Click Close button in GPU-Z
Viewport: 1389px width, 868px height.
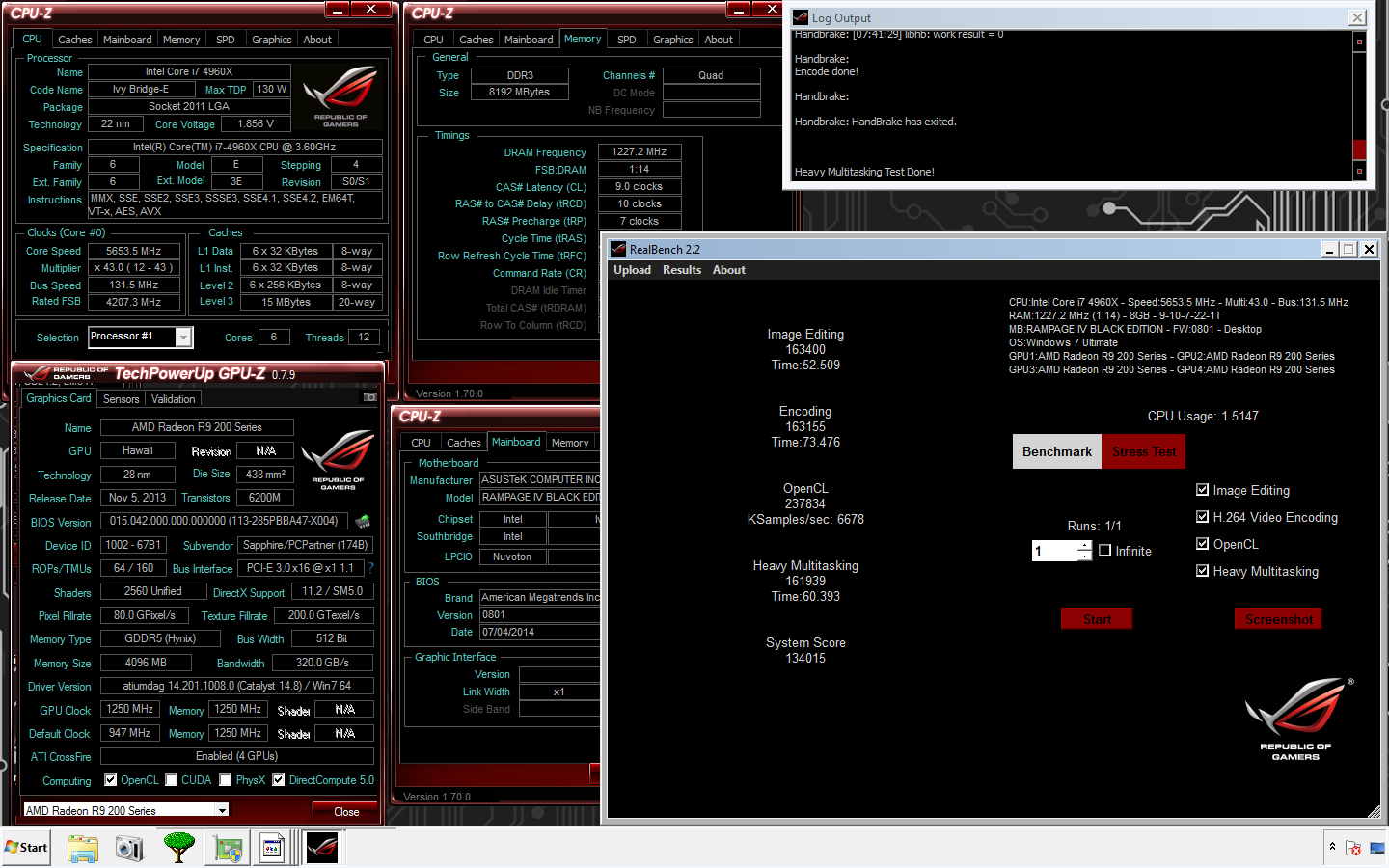[346, 811]
